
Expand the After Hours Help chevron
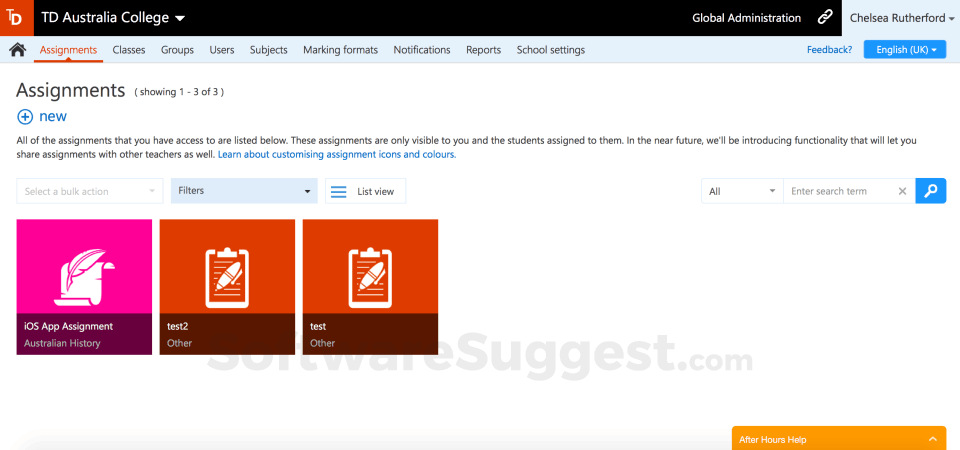click(x=932, y=440)
